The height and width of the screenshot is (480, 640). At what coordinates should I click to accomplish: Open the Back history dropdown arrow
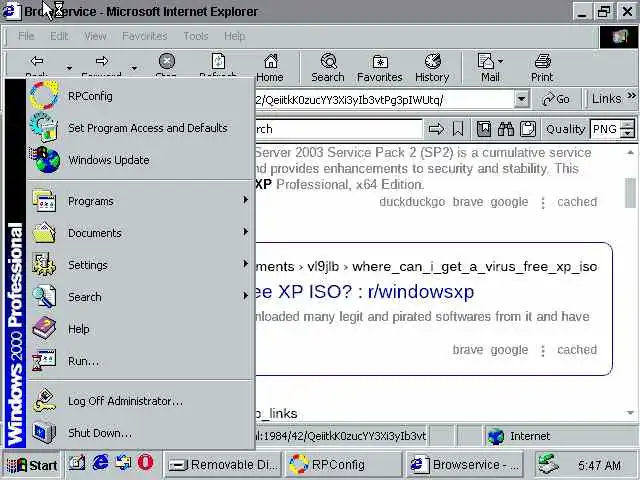[x=69, y=68]
